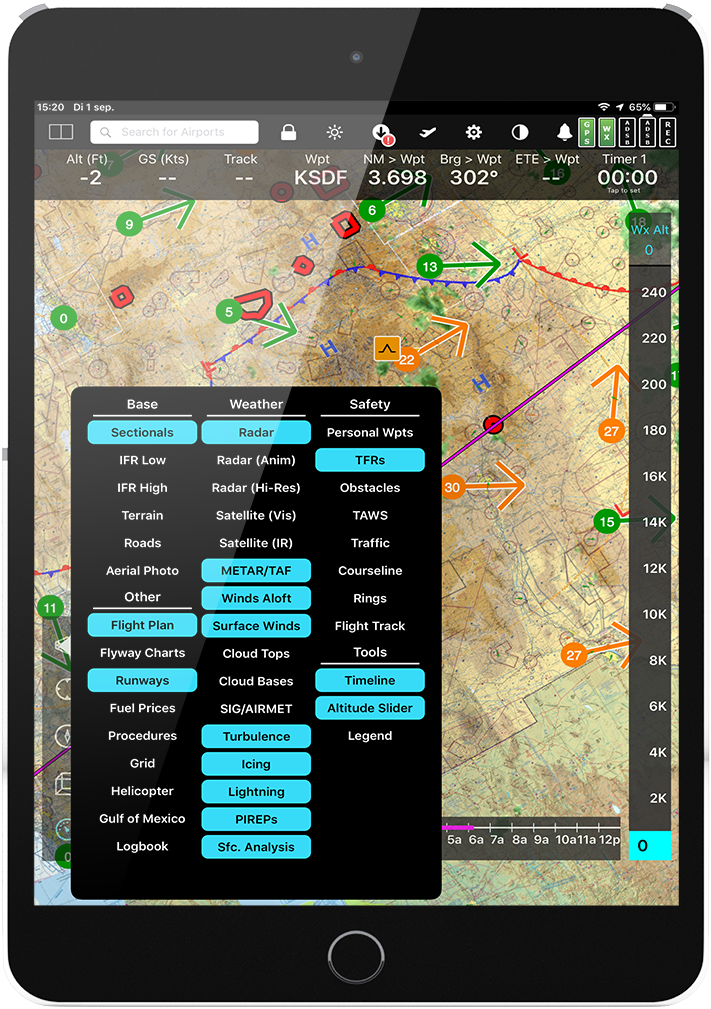Select IFR Low base map
The width and height of the screenshot is (711, 1009).
click(x=142, y=460)
